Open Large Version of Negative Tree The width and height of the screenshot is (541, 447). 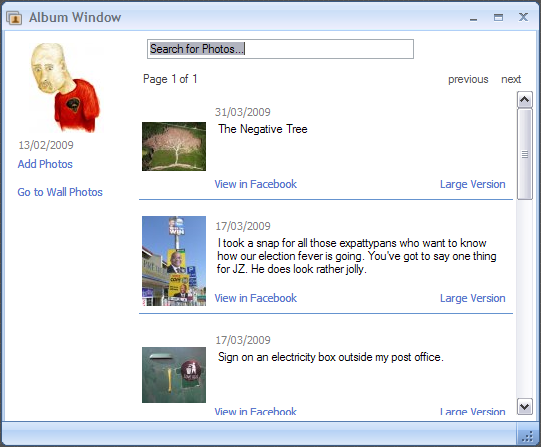coord(473,184)
